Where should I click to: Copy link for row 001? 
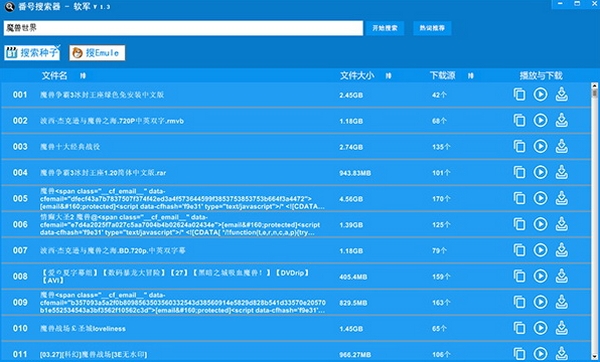point(519,95)
